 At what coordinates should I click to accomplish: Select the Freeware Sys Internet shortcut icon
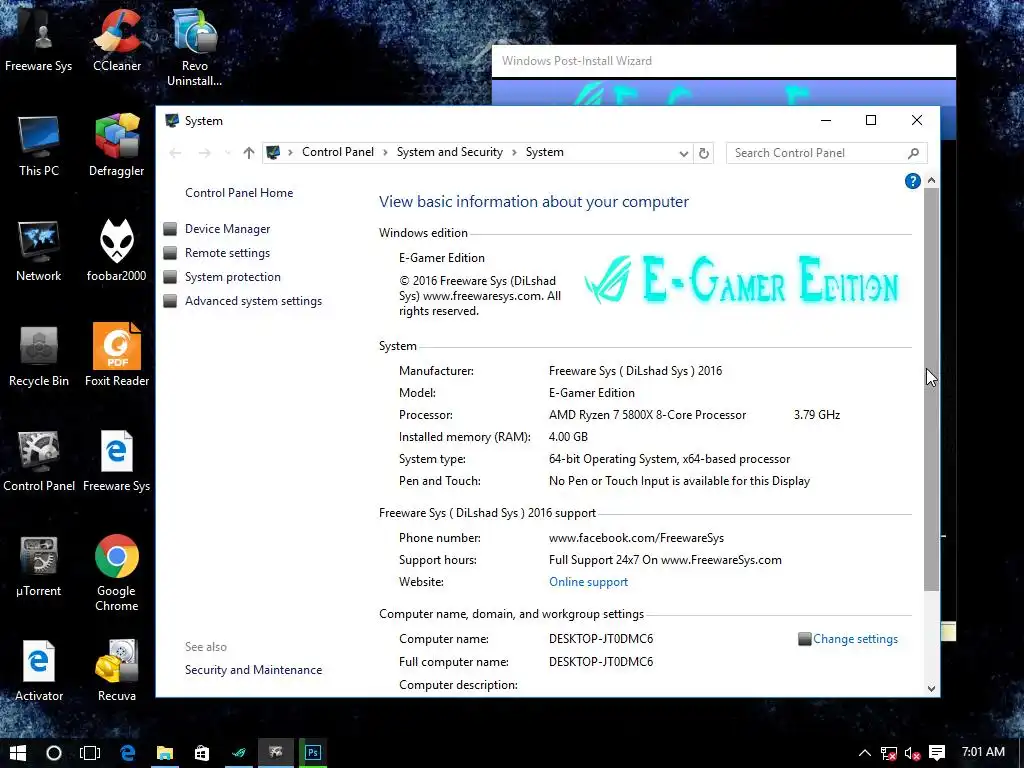coord(117,462)
